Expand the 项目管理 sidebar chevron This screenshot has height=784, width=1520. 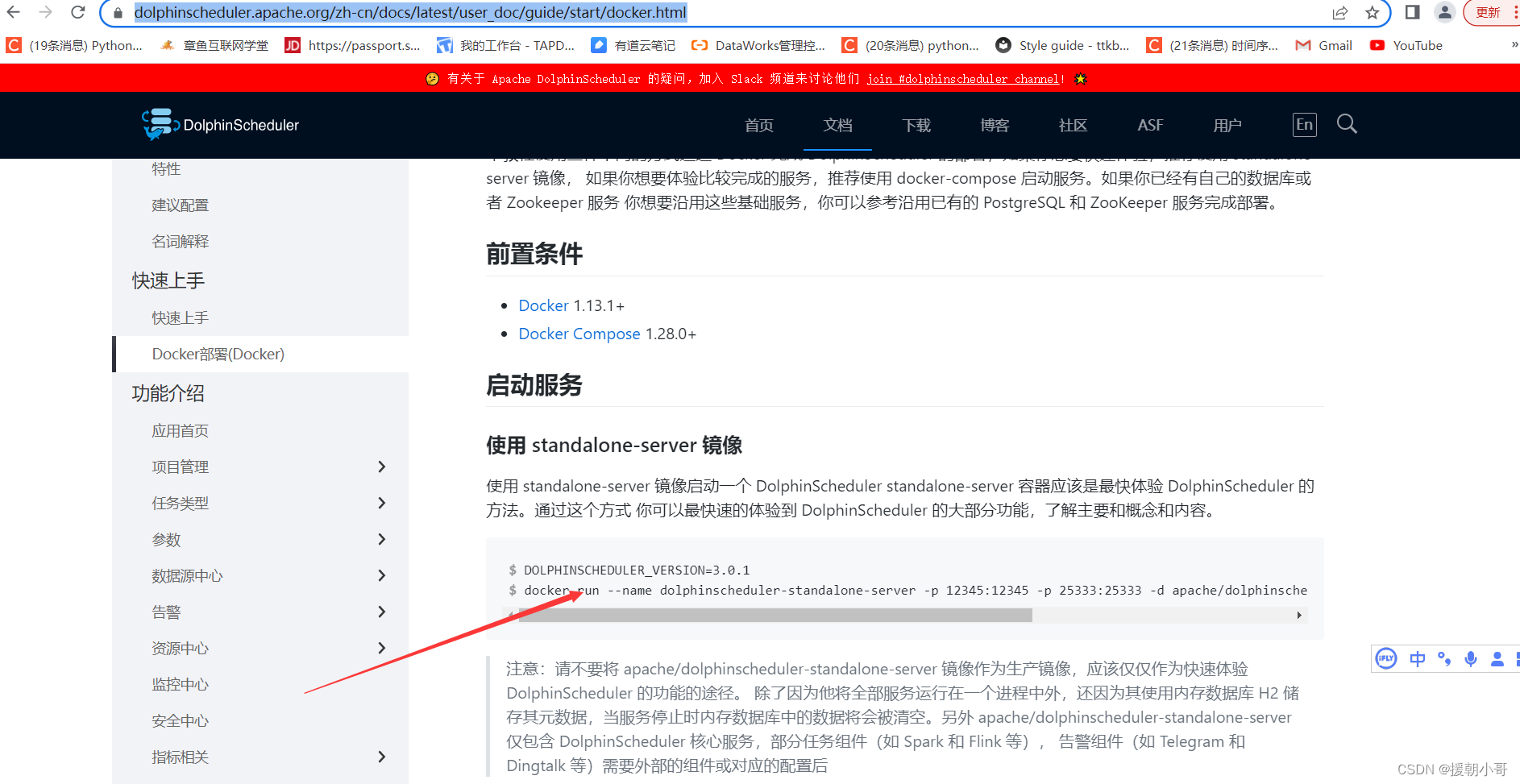pyautogui.click(x=382, y=467)
